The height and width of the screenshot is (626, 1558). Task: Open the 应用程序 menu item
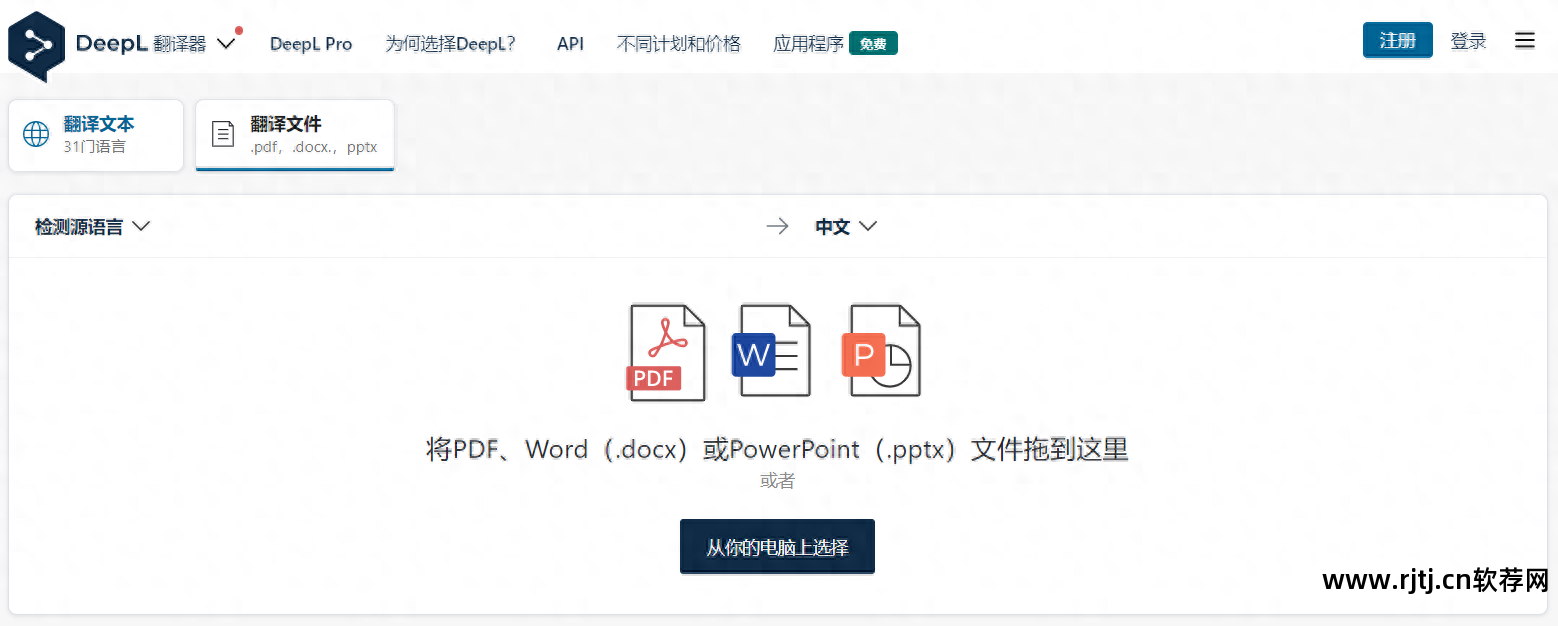click(x=807, y=43)
